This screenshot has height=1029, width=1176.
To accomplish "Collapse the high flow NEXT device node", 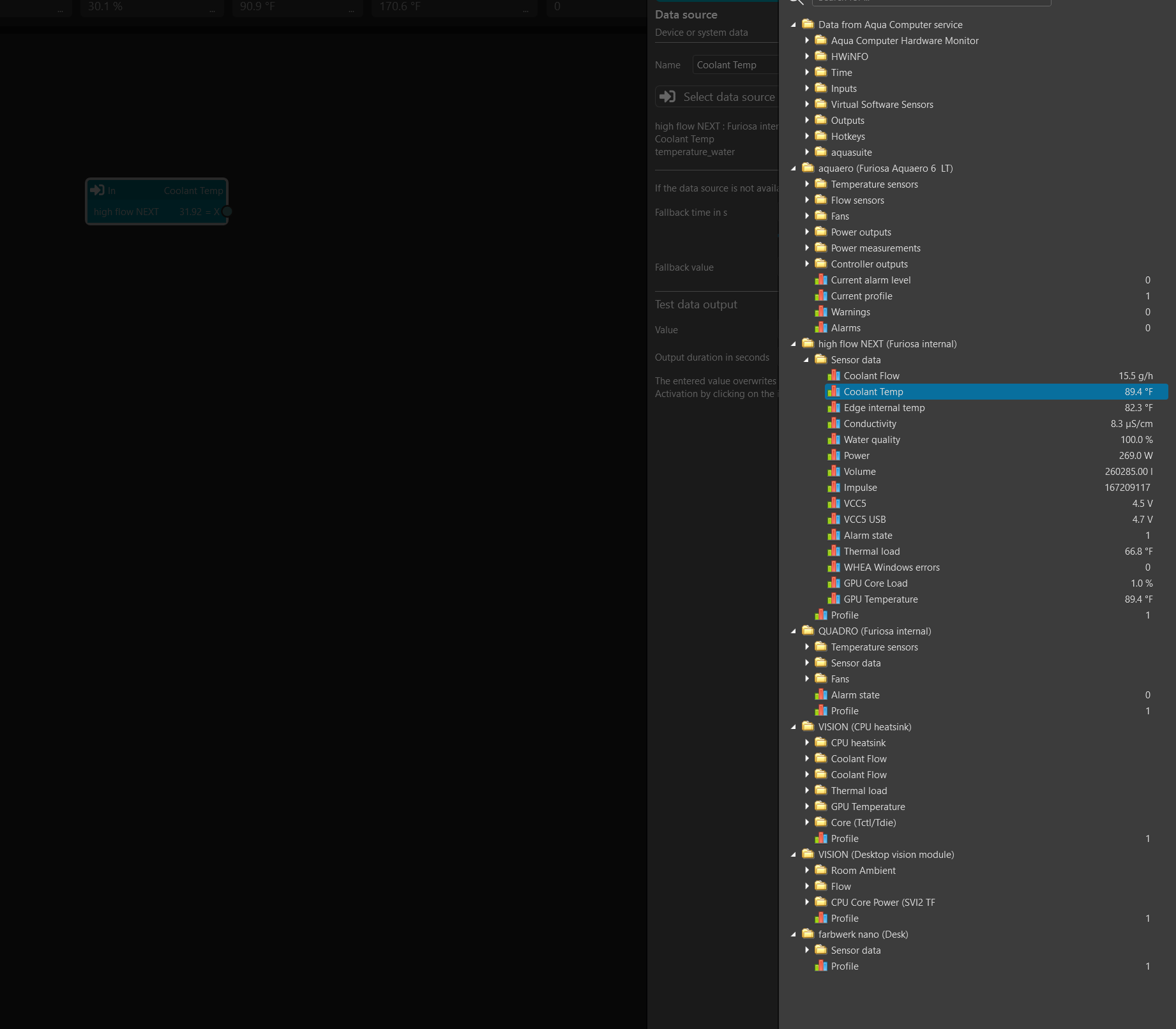I will pos(794,343).
